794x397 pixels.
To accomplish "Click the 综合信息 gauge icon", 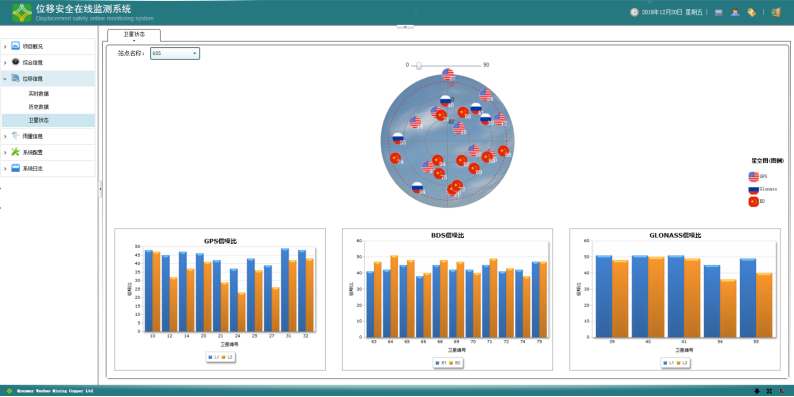I will [16, 62].
